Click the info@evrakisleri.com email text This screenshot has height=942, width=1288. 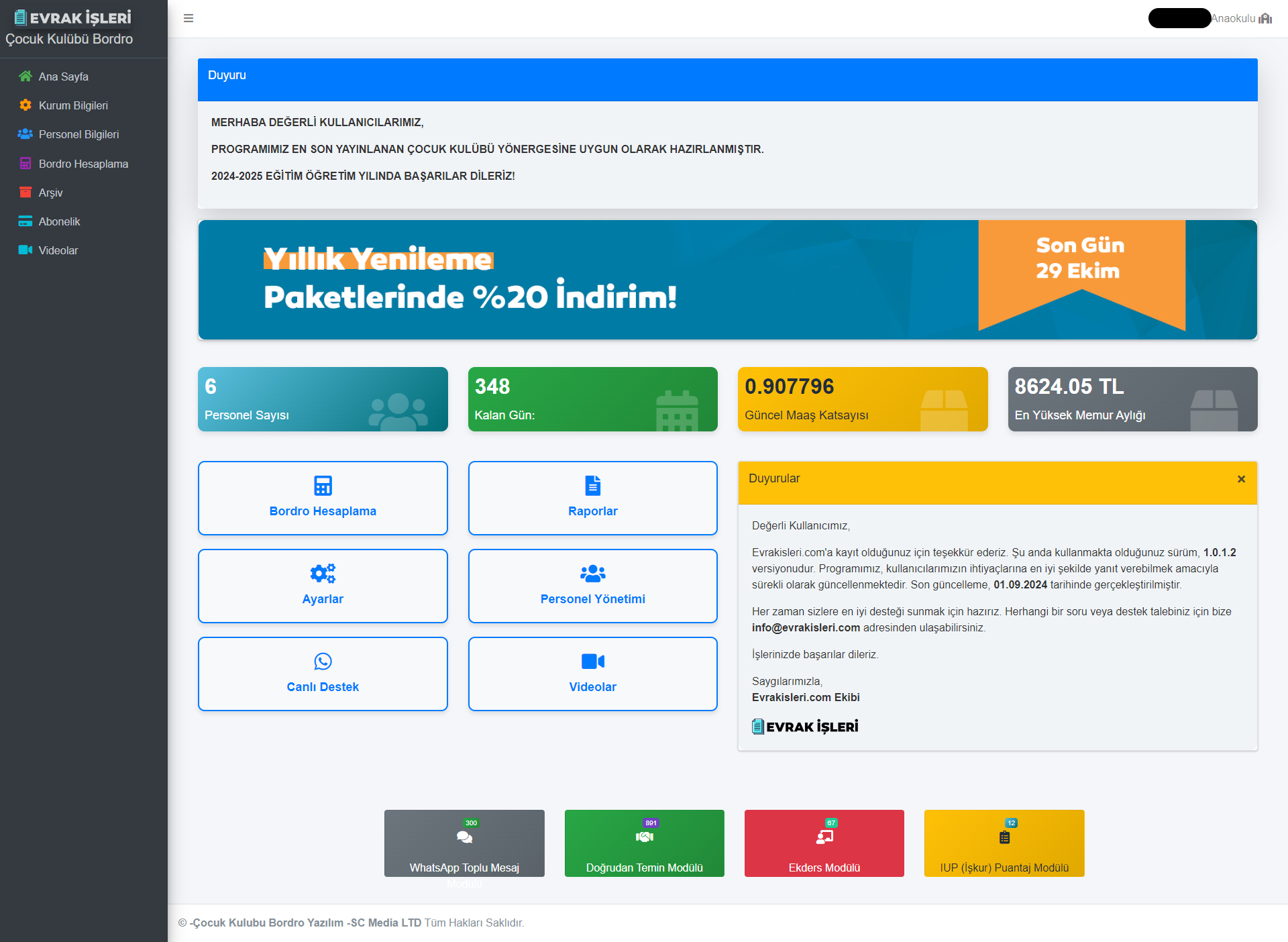tap(806, 628)
